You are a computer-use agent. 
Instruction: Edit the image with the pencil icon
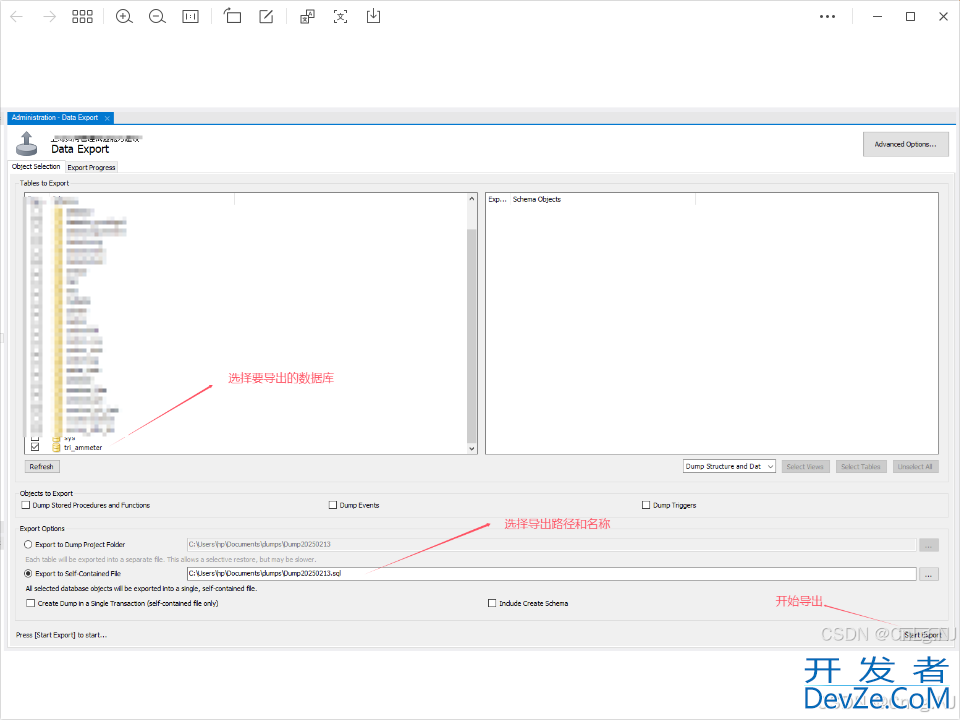266,17
